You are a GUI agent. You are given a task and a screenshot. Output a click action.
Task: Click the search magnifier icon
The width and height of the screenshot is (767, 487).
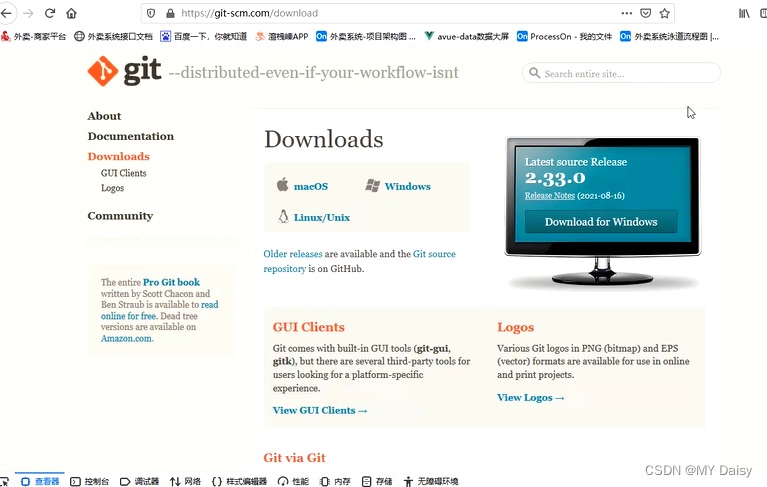(x=535, y=73)
